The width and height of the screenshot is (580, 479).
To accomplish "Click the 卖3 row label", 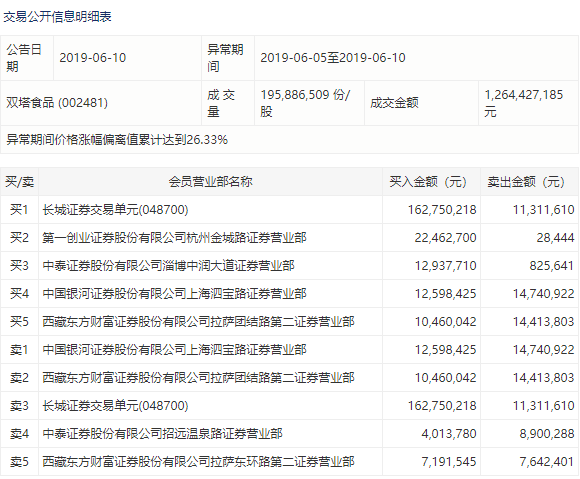I will (19, 406).
